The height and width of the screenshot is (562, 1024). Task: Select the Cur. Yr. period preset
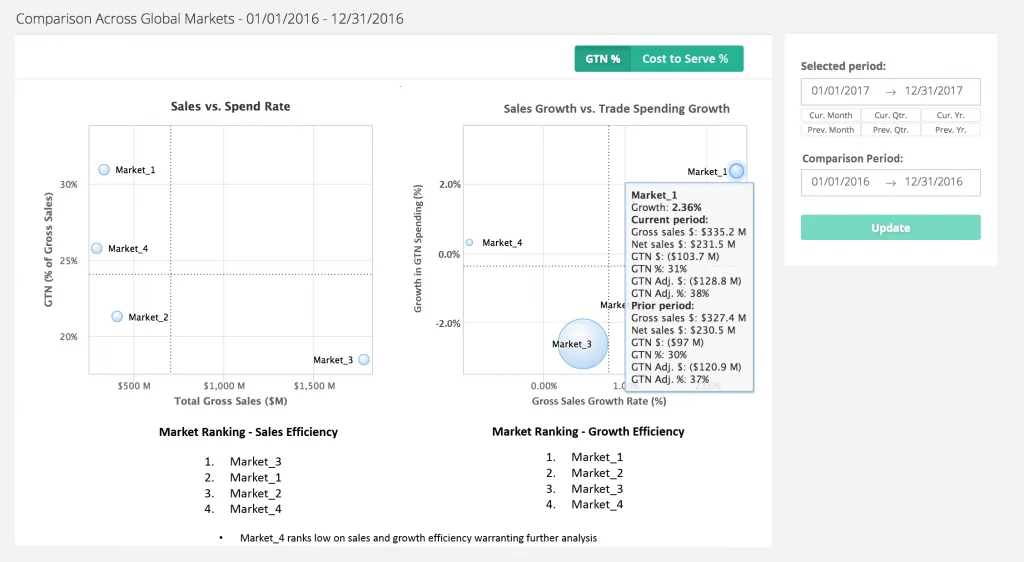(x=950, y=116)
